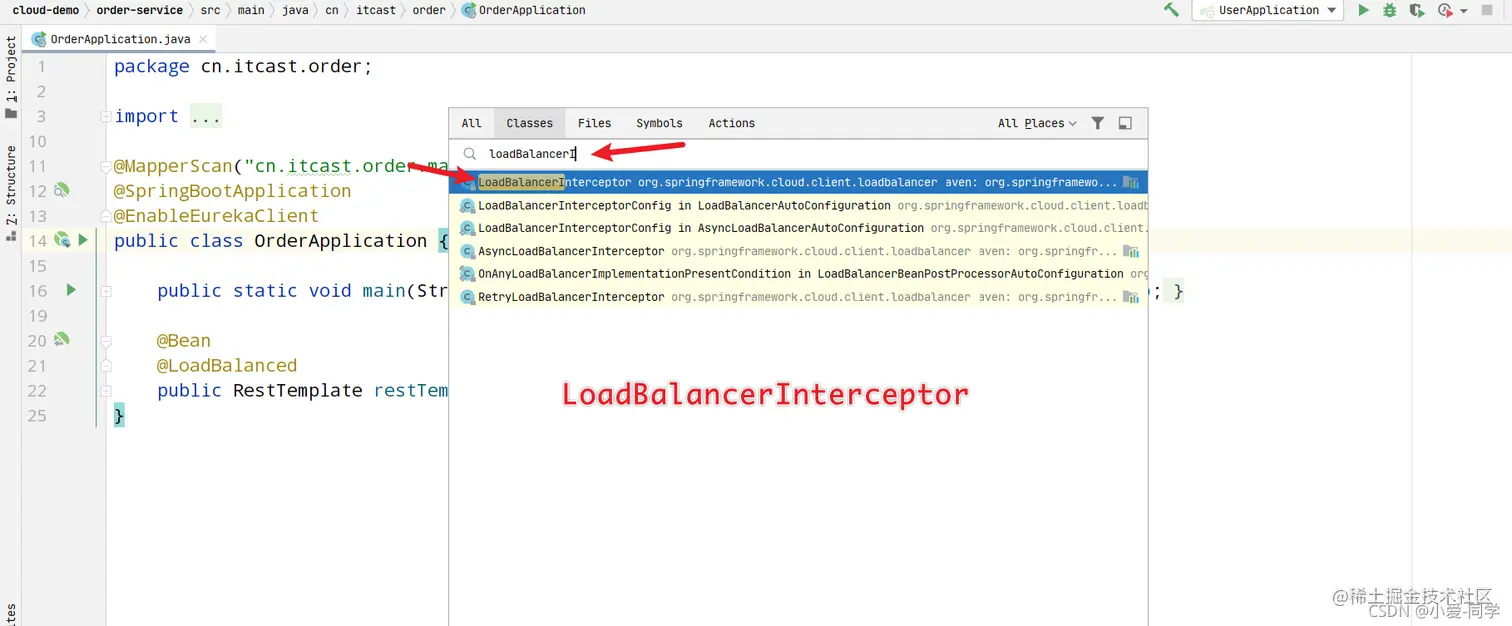
Task: Click class icon beside RetryLoadBalancerInterceptor
Action: (x=466, y=297)
